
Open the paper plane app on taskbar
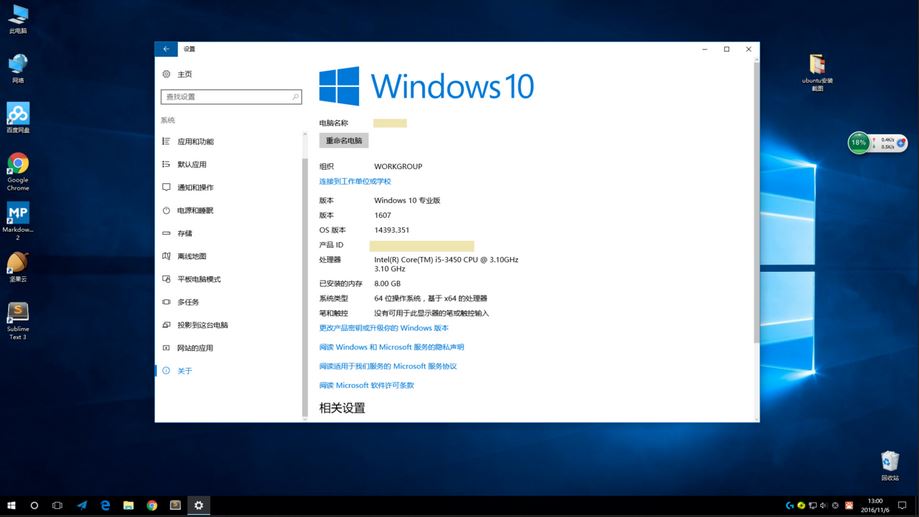click(81, 505)
